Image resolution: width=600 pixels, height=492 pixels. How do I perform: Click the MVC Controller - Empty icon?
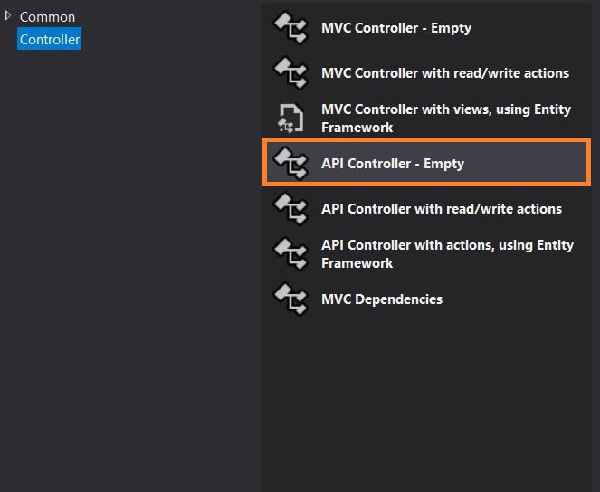pos(290,28)
